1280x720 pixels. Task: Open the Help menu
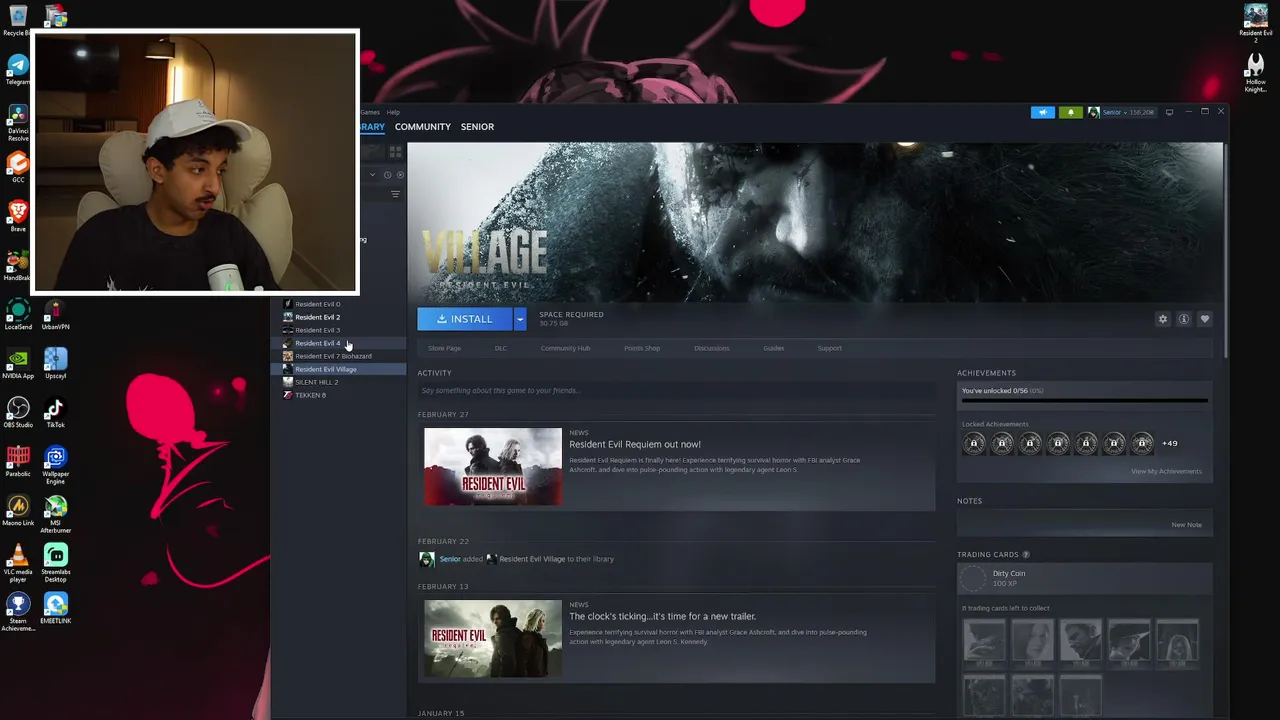(393, 112)
